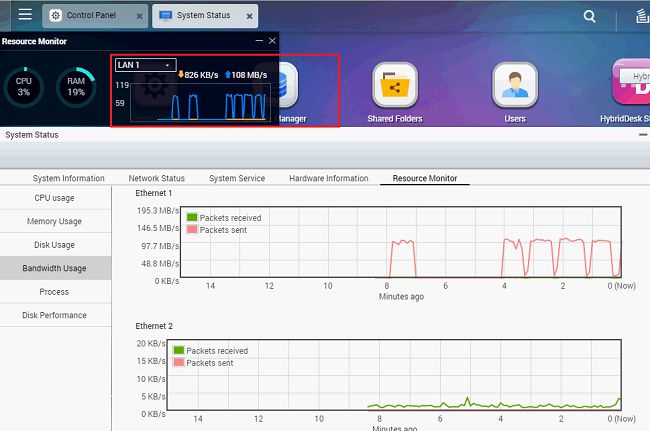Click Ethernet 2 pink Packets sent swatch
This screenshot has height=431, width=650.
(179, 362)
